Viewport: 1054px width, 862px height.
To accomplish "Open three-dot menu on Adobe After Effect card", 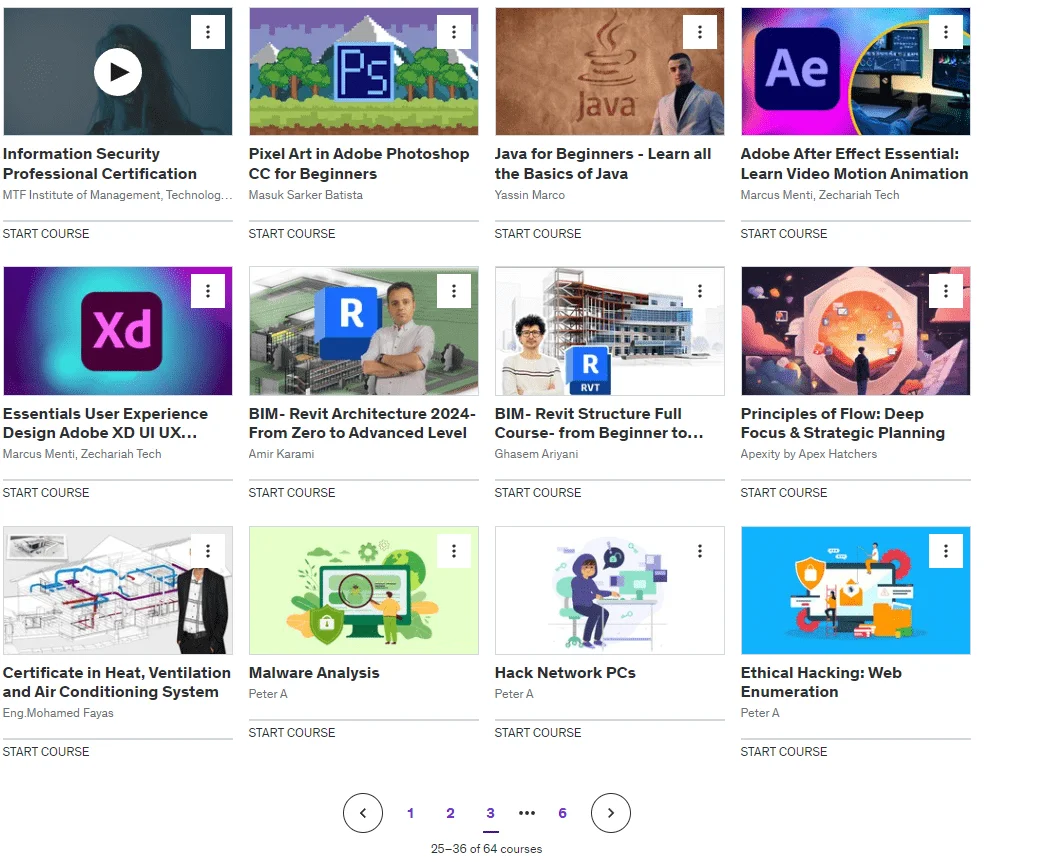I will [946, 32].
